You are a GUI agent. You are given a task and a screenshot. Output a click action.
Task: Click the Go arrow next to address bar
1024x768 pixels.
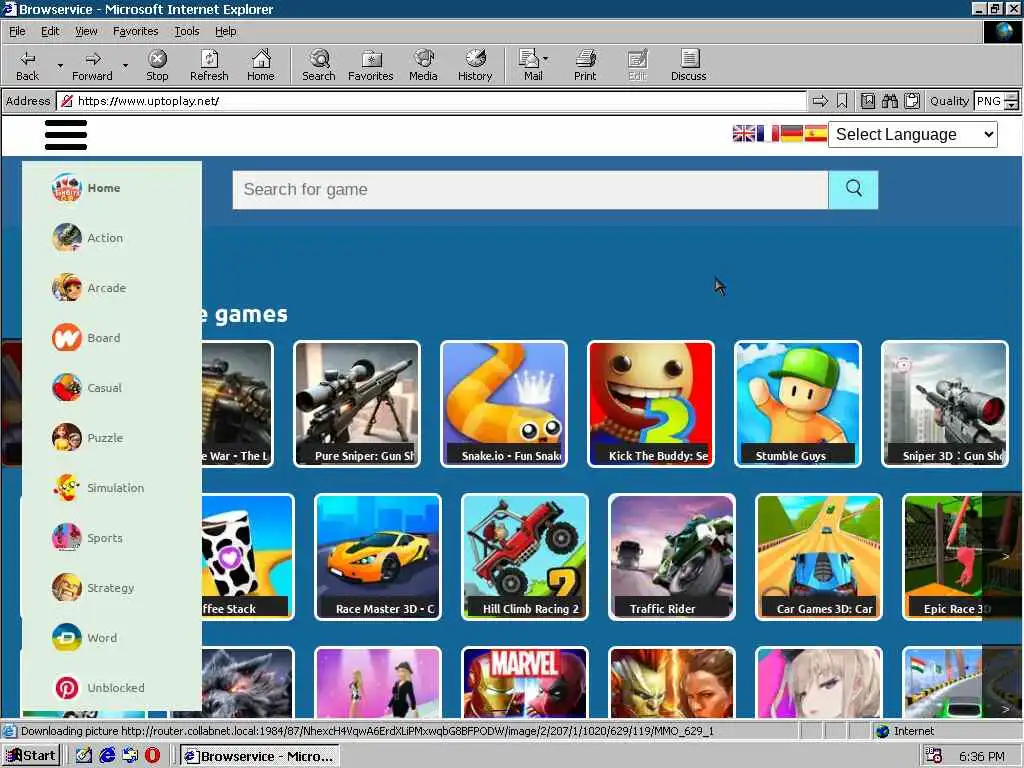[820, 101]
